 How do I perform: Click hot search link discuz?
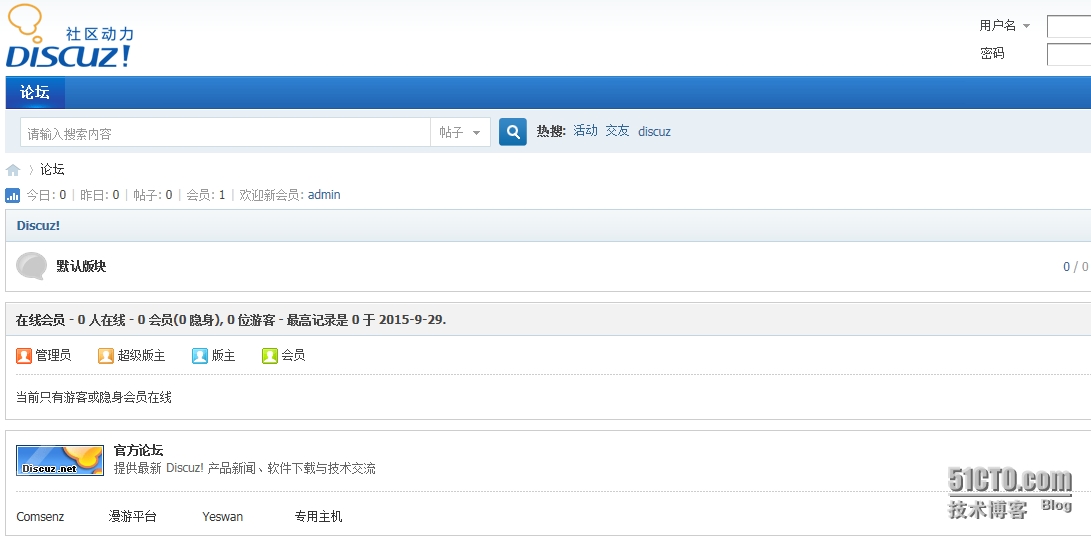point(654,132)
